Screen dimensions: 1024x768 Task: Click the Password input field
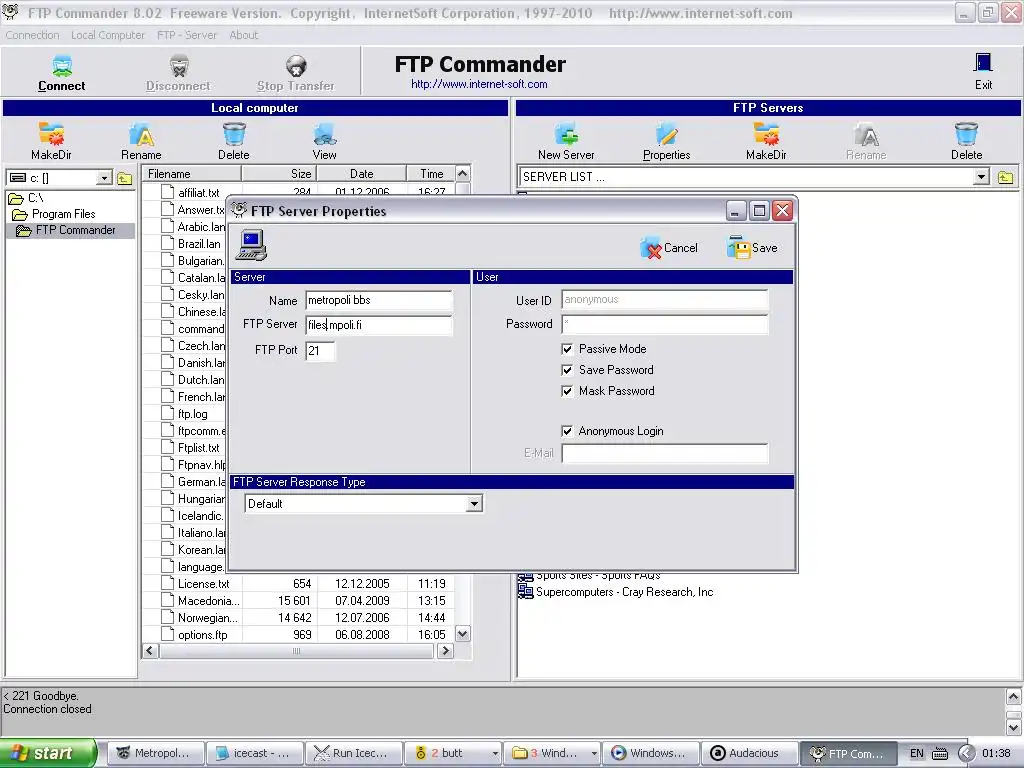click(665, 324)
